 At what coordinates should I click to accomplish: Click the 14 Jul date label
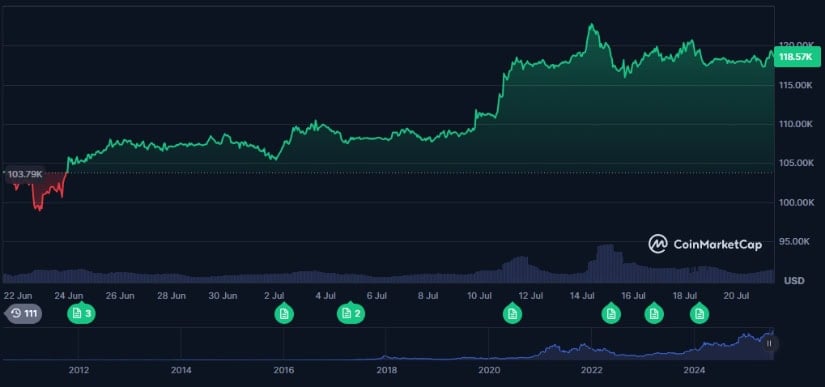tap(582, 296)
